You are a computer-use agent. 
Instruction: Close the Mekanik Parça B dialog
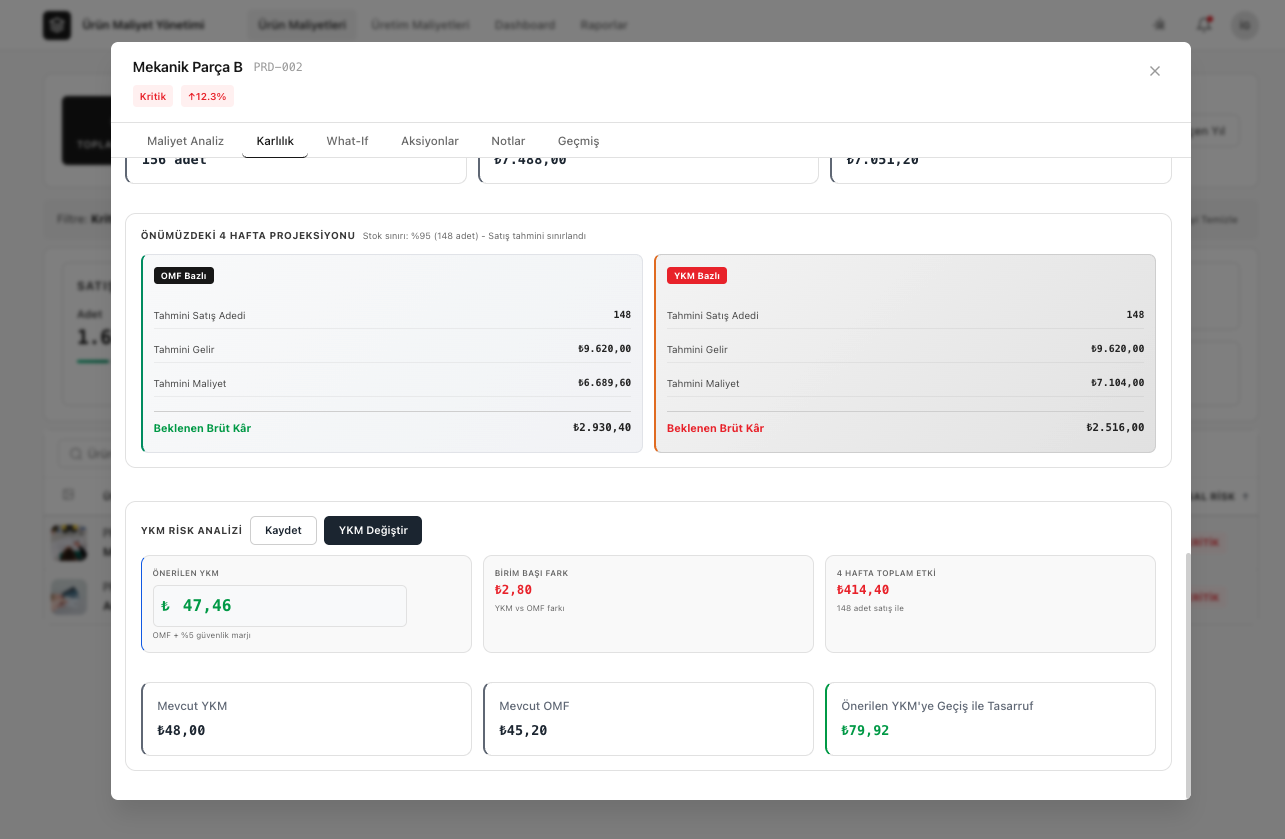pyautogui.click(x=1155, y=71)
